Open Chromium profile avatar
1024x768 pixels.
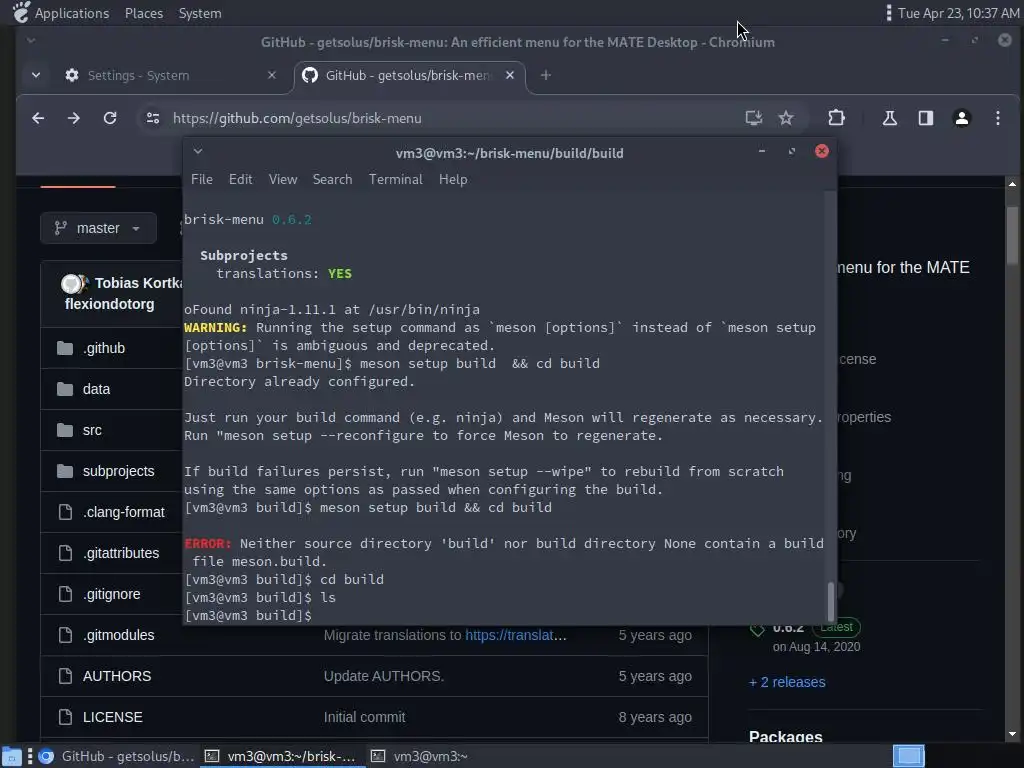[961, 118]
